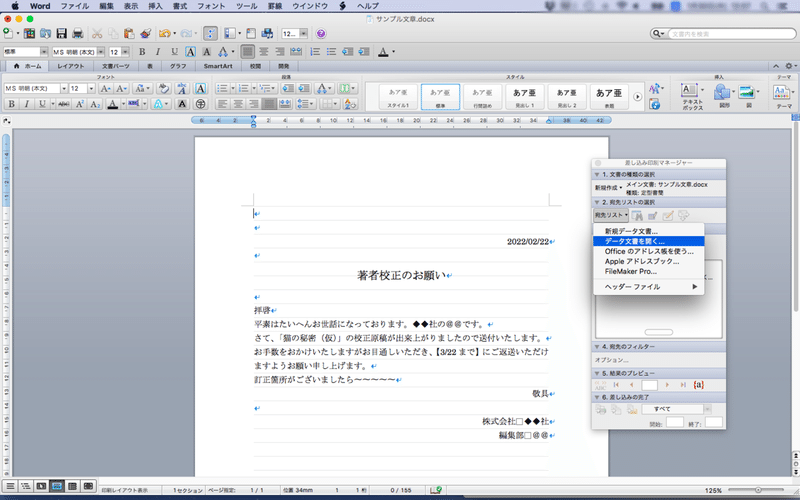Open the ツール menu in menu bar
The width and height of the screenshot is (800, 500).
point(246,6)
